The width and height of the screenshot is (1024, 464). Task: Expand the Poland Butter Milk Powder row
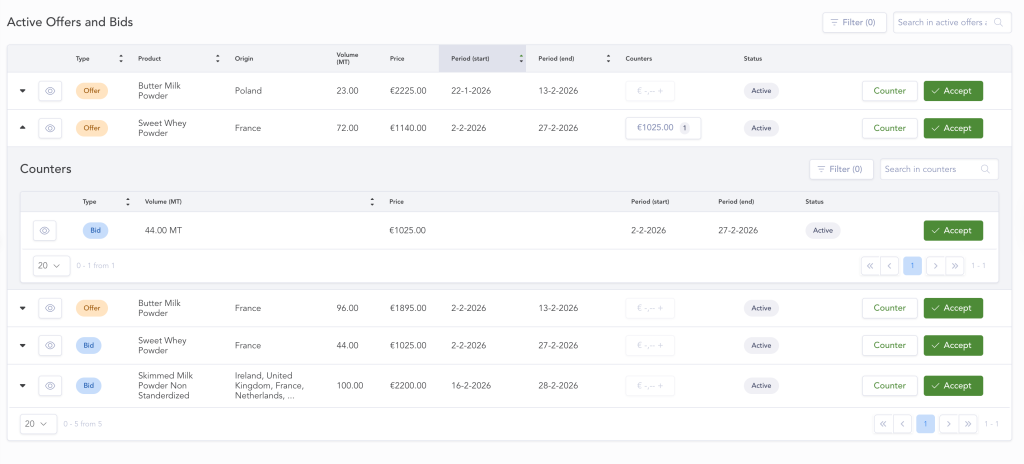click(x=23, y=91)
